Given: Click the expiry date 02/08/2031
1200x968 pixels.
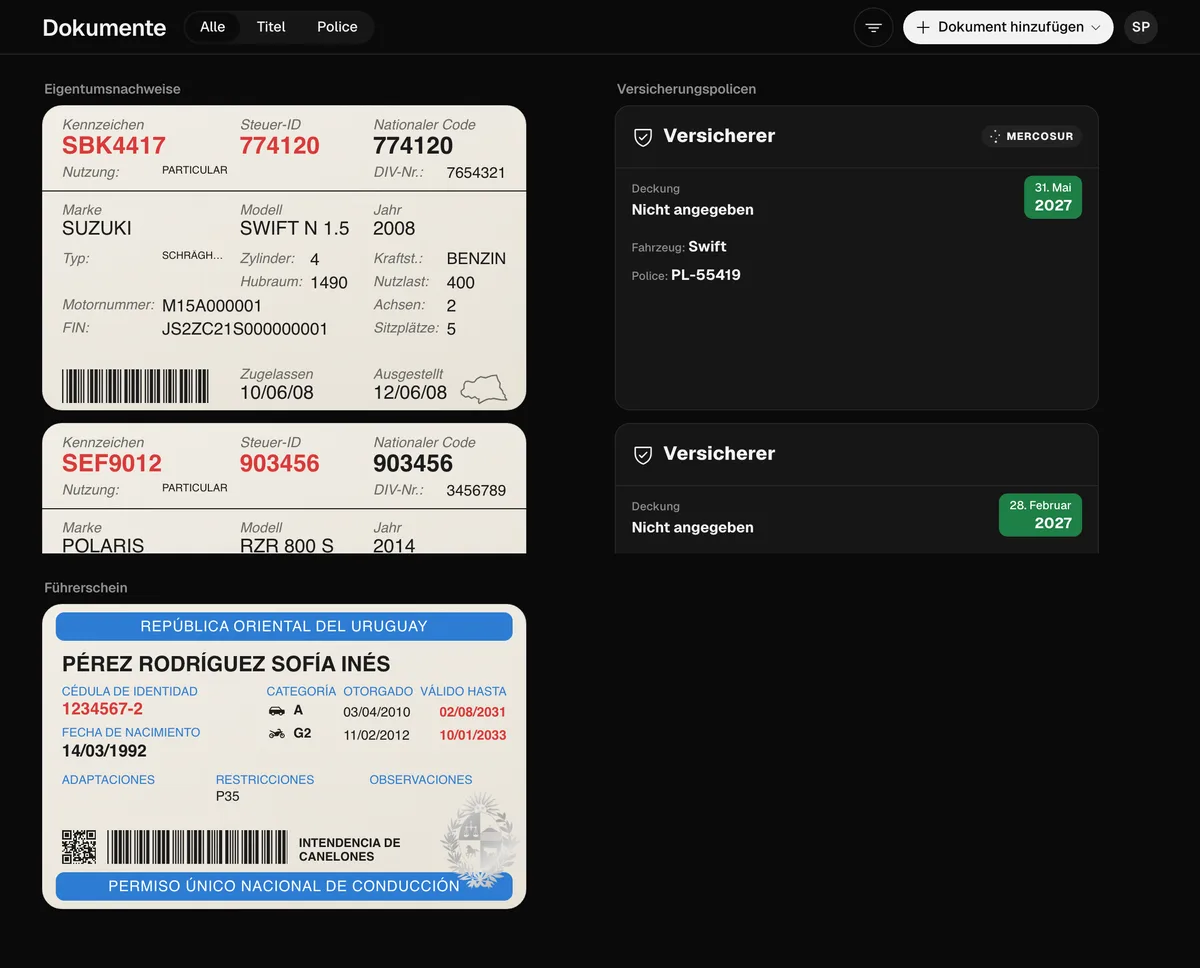Looking at the screenshot, I should 473,712.
